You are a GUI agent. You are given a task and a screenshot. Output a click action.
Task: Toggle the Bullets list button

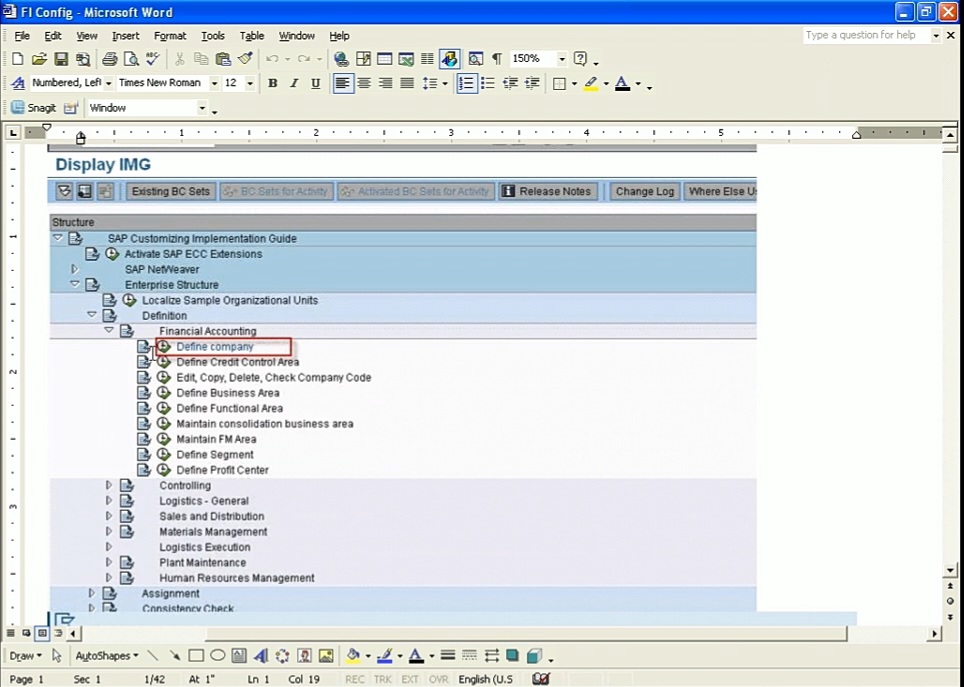tap(488, 83)
